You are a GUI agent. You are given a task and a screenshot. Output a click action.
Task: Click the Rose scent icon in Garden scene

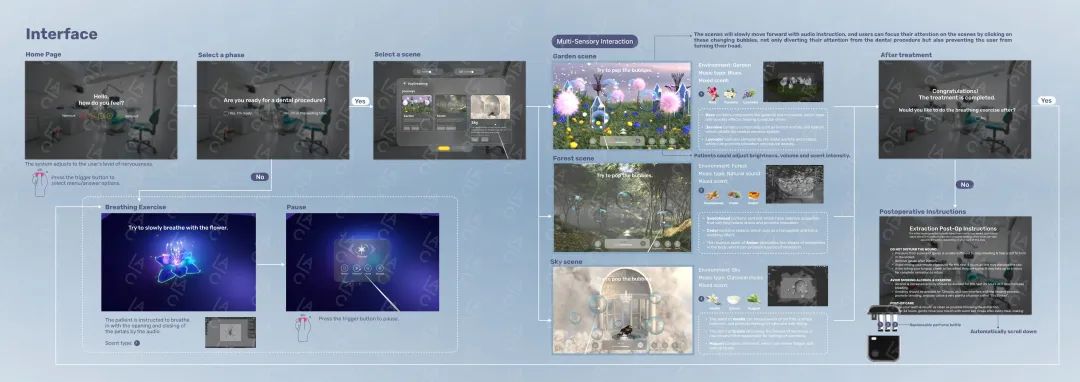[713, 94]
